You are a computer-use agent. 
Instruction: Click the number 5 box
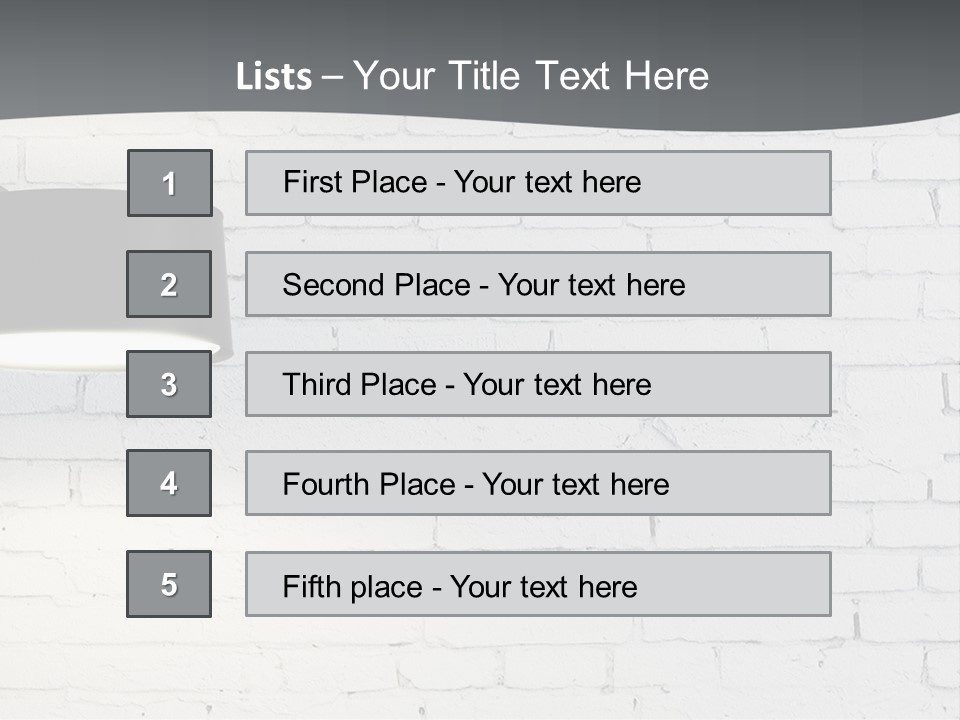[x=169, y=584]
